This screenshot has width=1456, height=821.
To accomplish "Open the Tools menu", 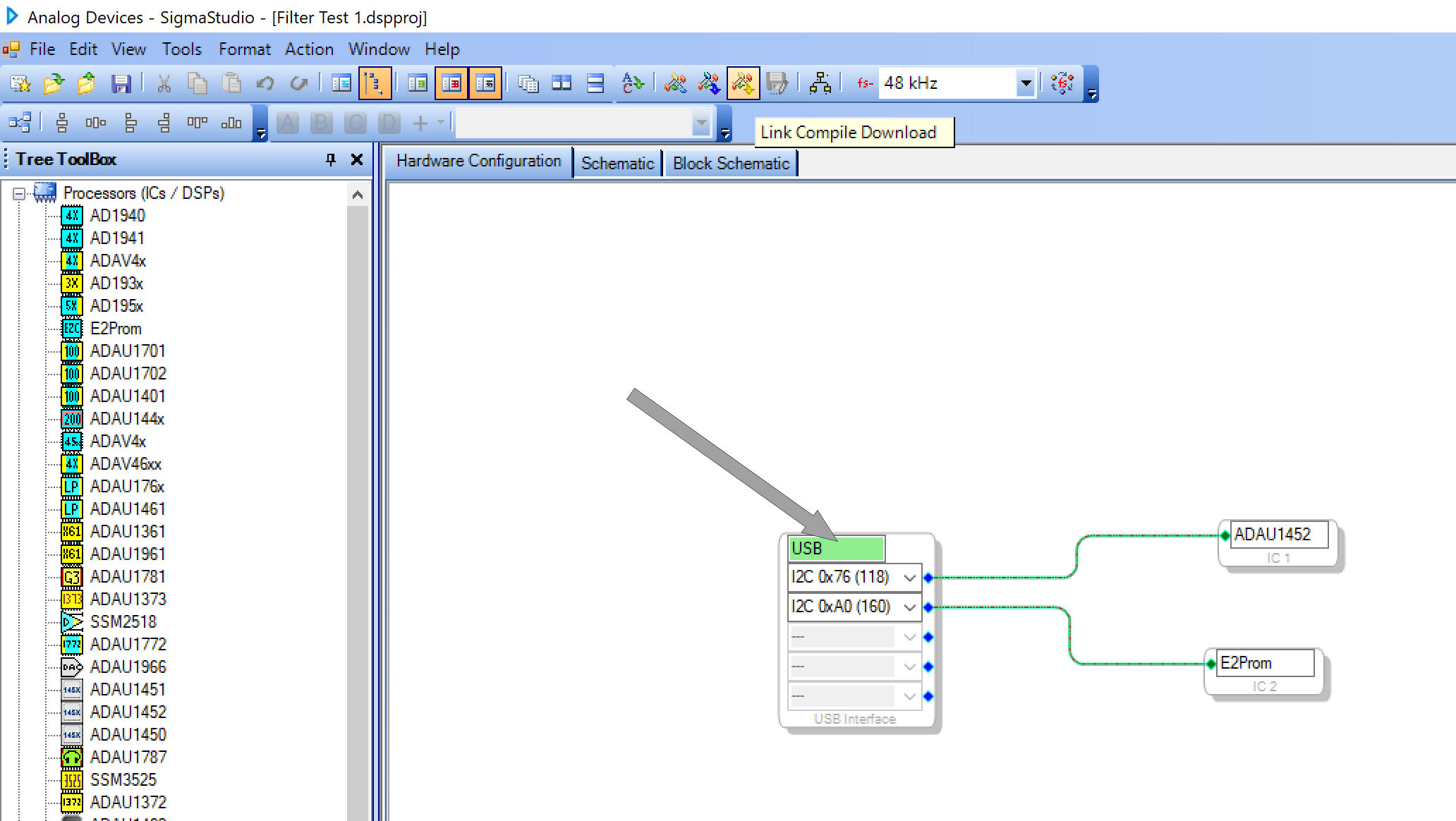I will (x=182, y=49).
